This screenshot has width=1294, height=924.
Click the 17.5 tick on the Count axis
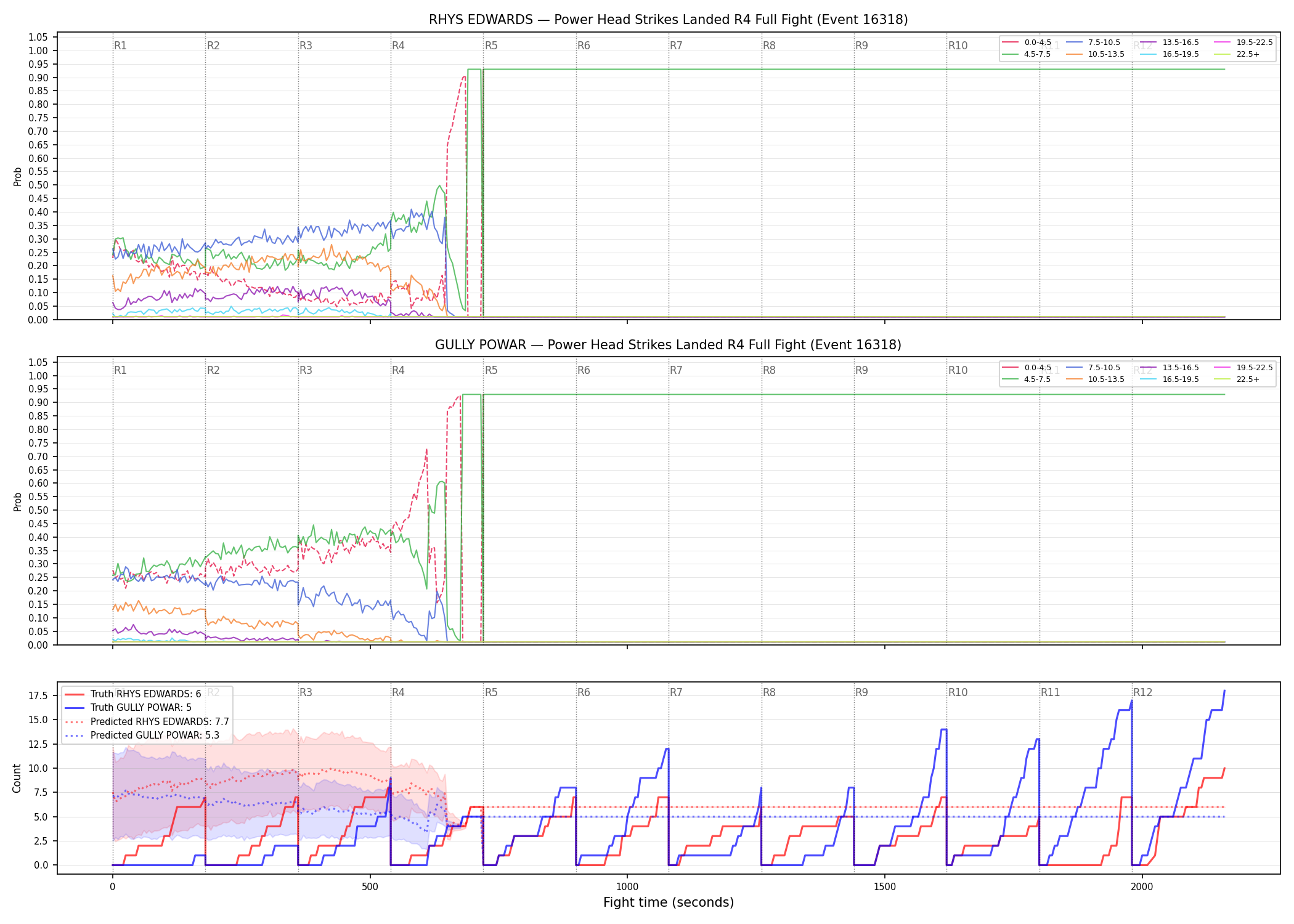point(38,695)
